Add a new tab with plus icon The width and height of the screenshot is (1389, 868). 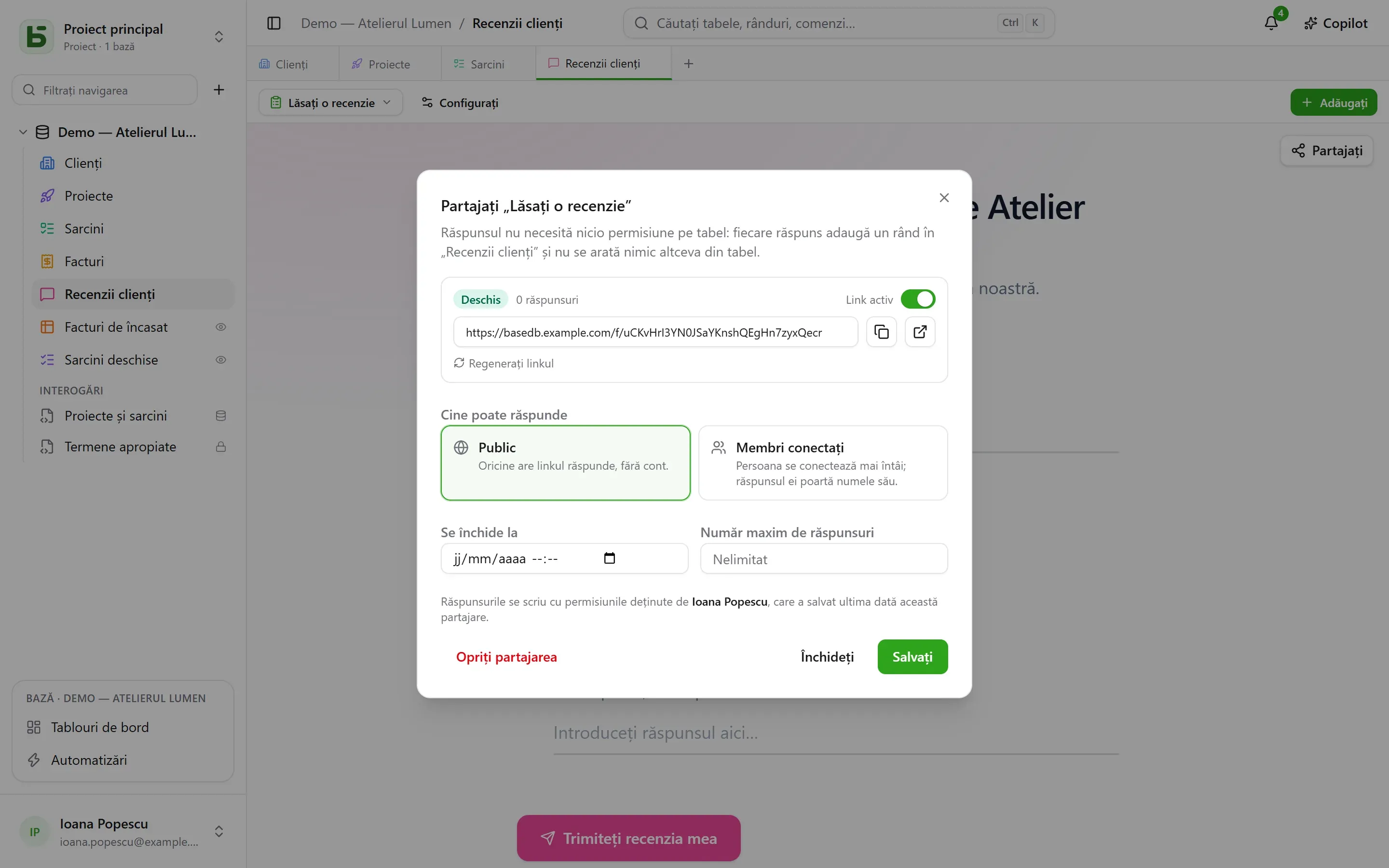pos(688,64)
